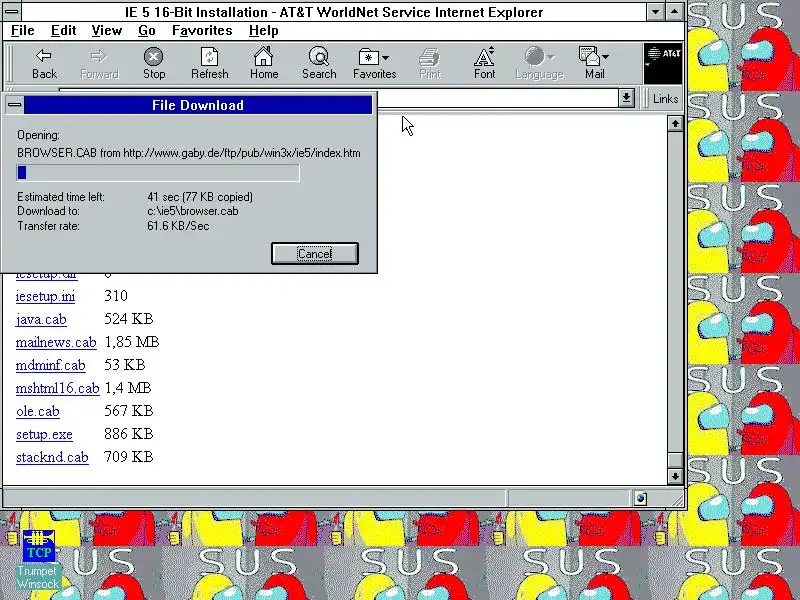Open the Favorites menu in menu bar
The height and width of the screenshot is (600, 800).
click(202, 31)
